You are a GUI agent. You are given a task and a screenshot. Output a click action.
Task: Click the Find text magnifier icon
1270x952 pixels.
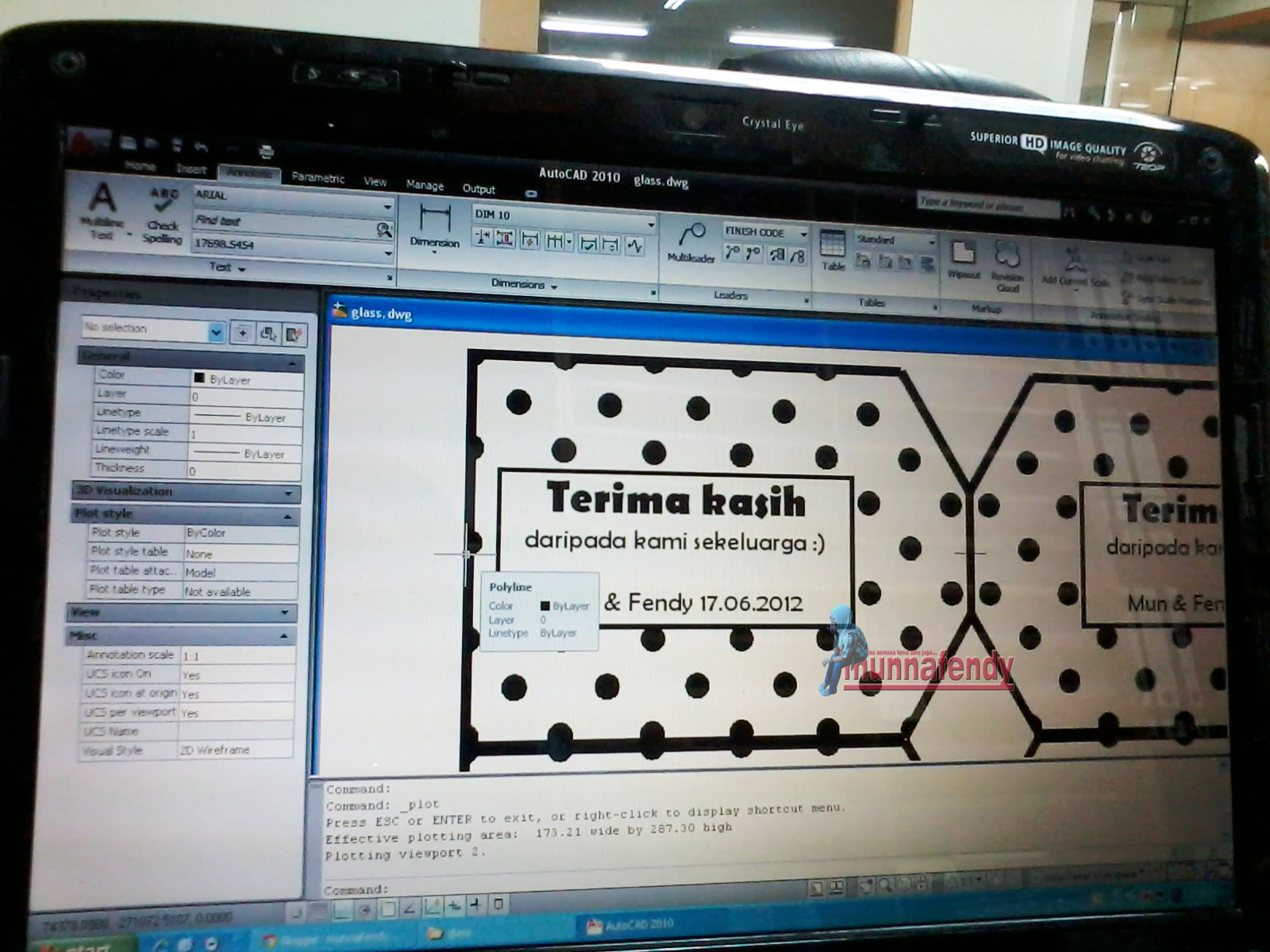[x=384, y=230]
